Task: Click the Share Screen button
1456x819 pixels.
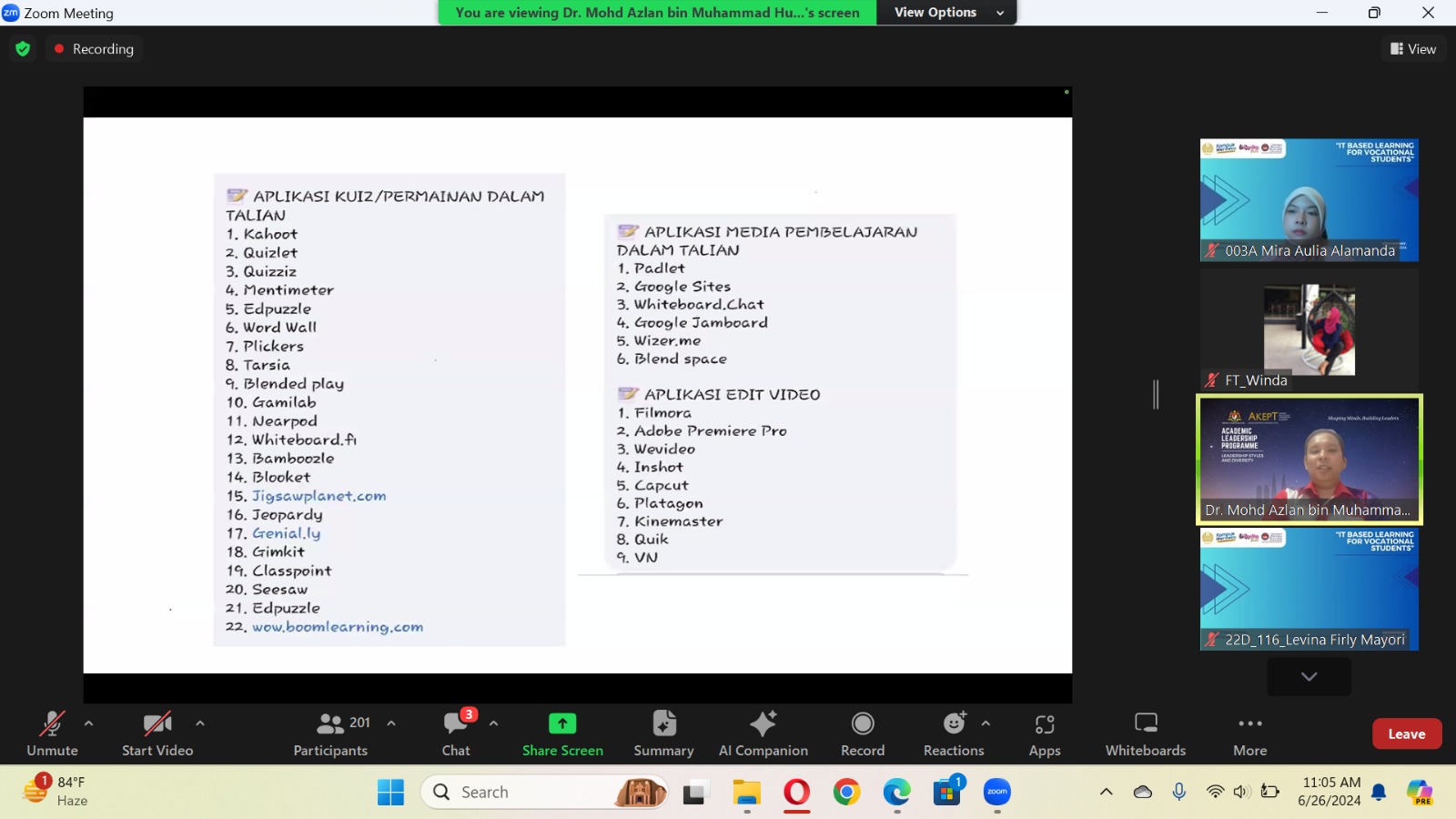Action: 562,733
